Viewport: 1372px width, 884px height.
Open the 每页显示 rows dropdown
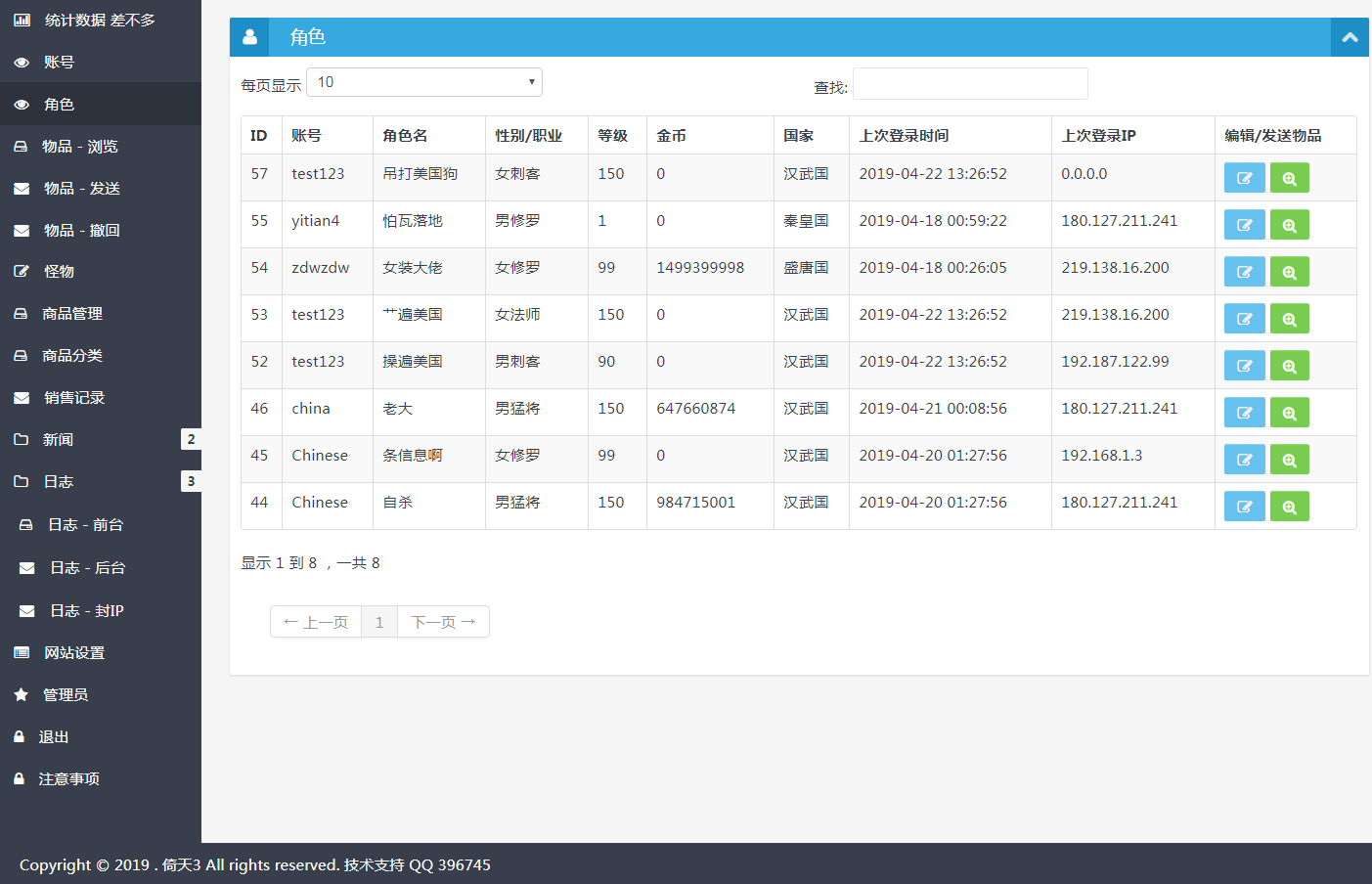(x=424, y=82)
